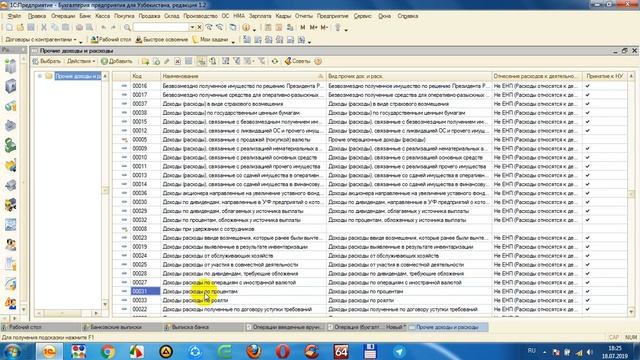The width and height of the screenshot is (640, 360).
Task: Click the Выбрать button
Action: tap(47, 61)
